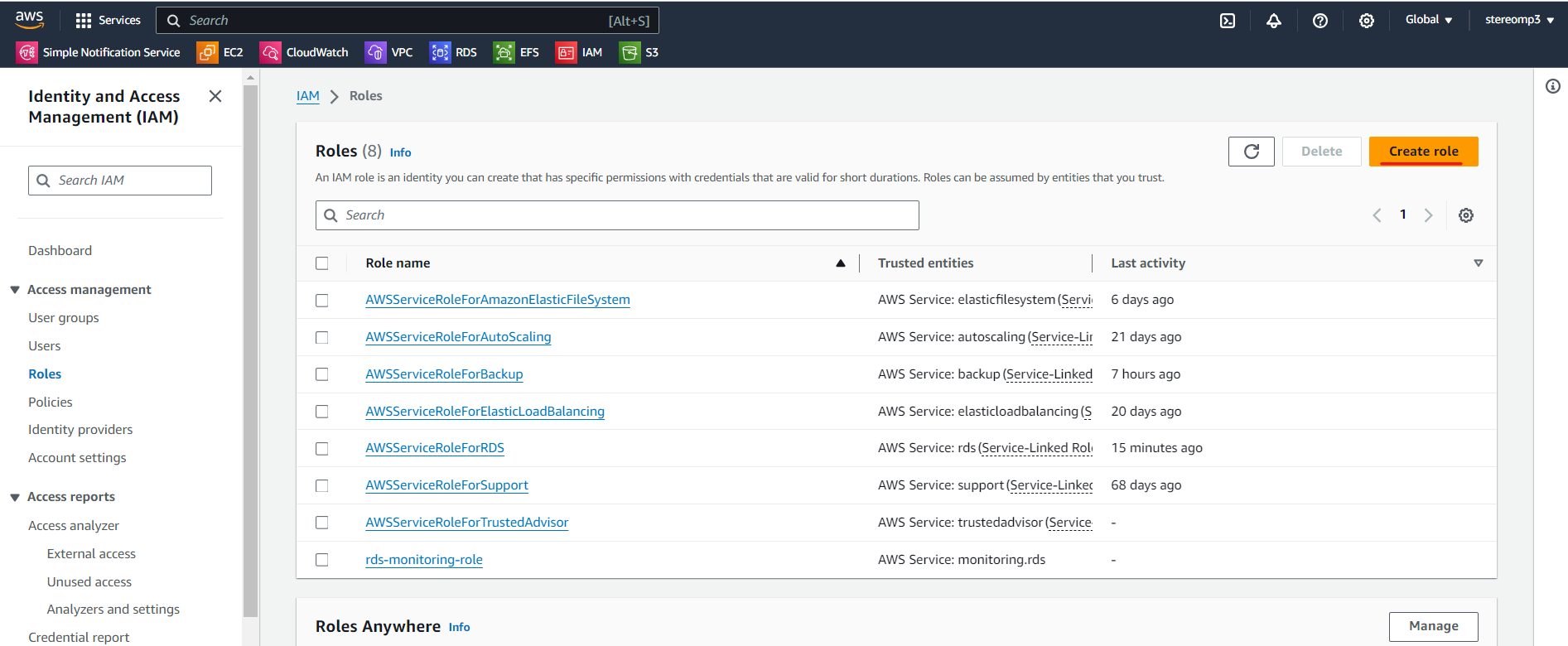Check AWSServiceRoleForTrustedAdvisor row checkbox
The image size is (1568, 646).
pyautogui.click(x=322, y=523)
